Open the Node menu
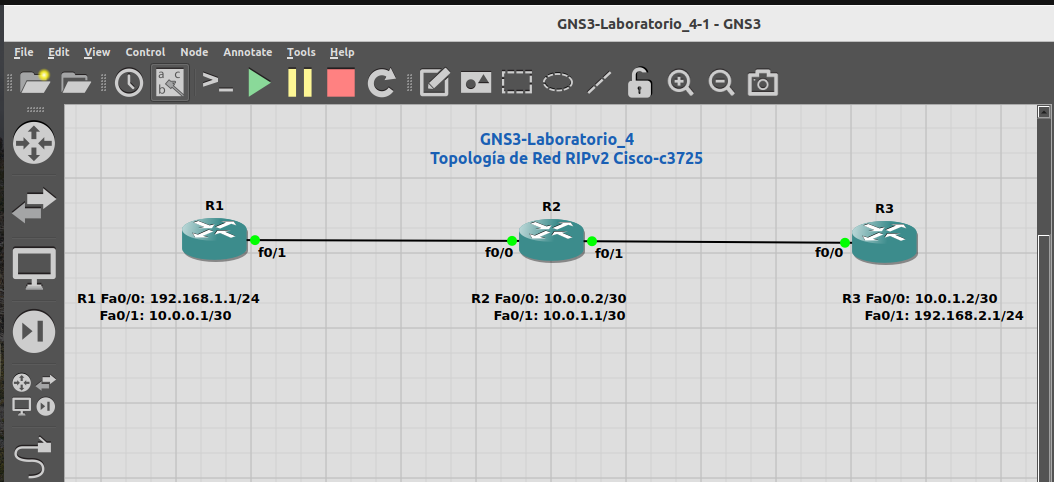The image size is (1054, 482). (x=194, y=52)
